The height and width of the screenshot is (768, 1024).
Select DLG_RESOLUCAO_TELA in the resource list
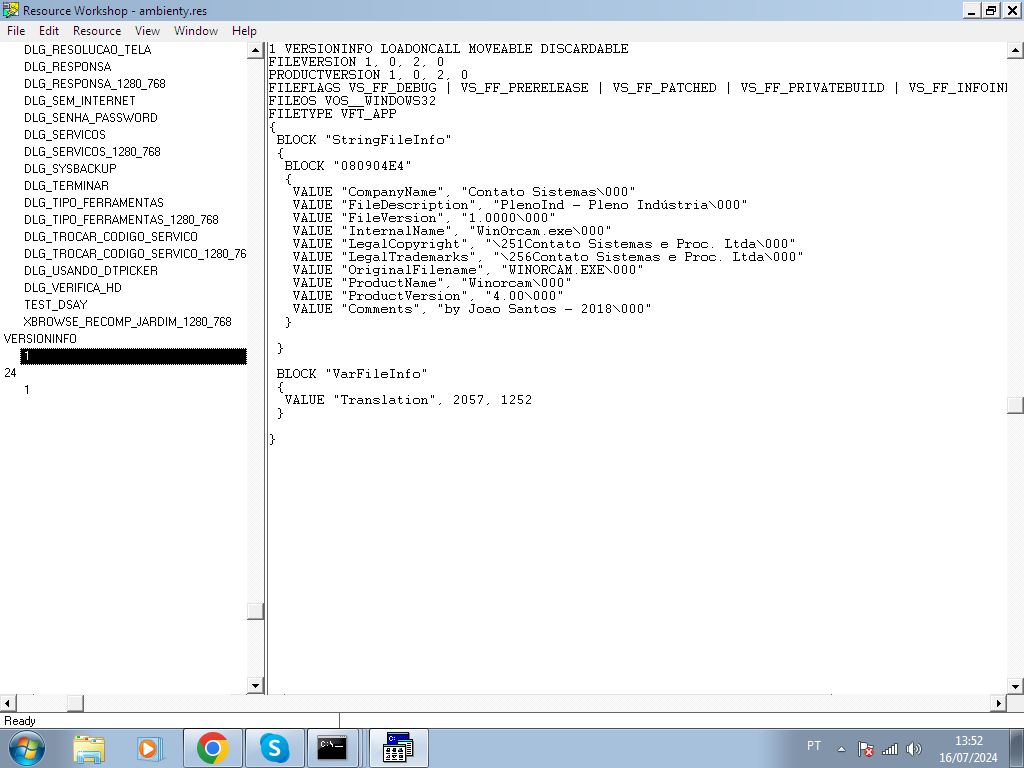pyautogui.click(x=88, y=50)
